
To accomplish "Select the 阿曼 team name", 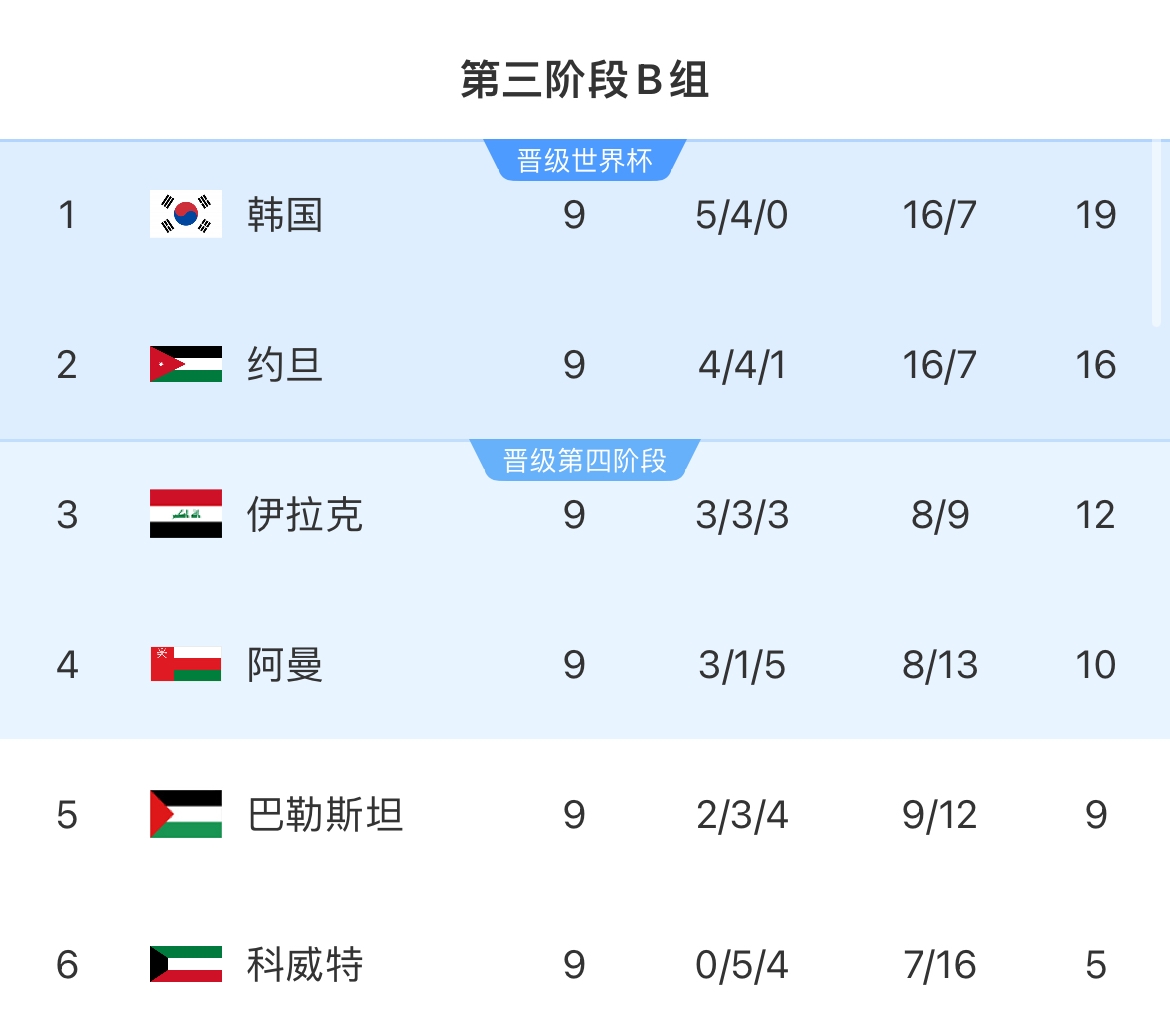I will 285,664.
